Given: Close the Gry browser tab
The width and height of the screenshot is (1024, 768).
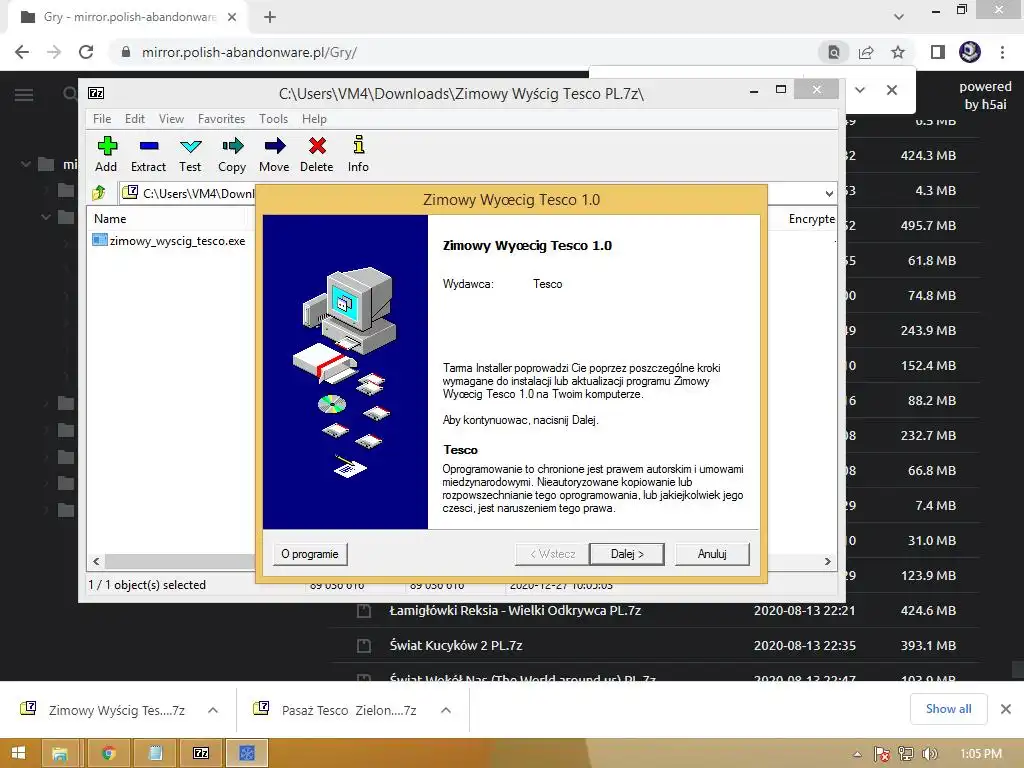Looking at the screenshot, I should pos(232,17).
